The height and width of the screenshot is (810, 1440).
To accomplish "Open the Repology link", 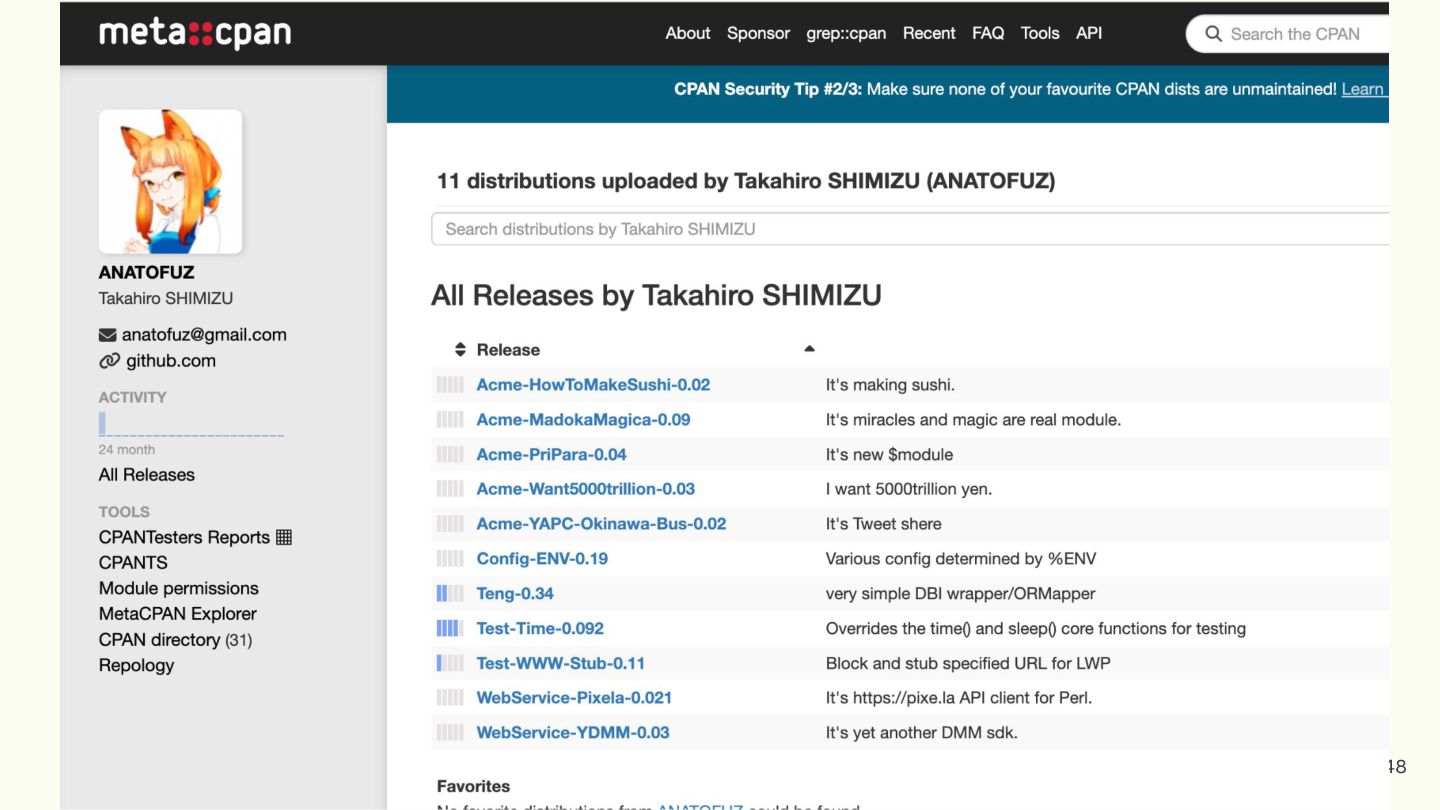I will tap(136, 665).
